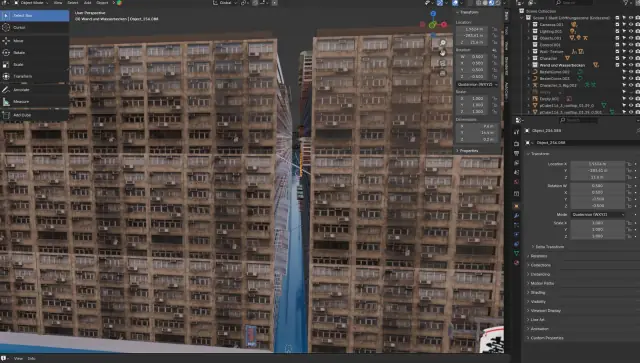Activate the Rotate tool
This screenshot has width=640, height=363.
(x=35, y=53)
